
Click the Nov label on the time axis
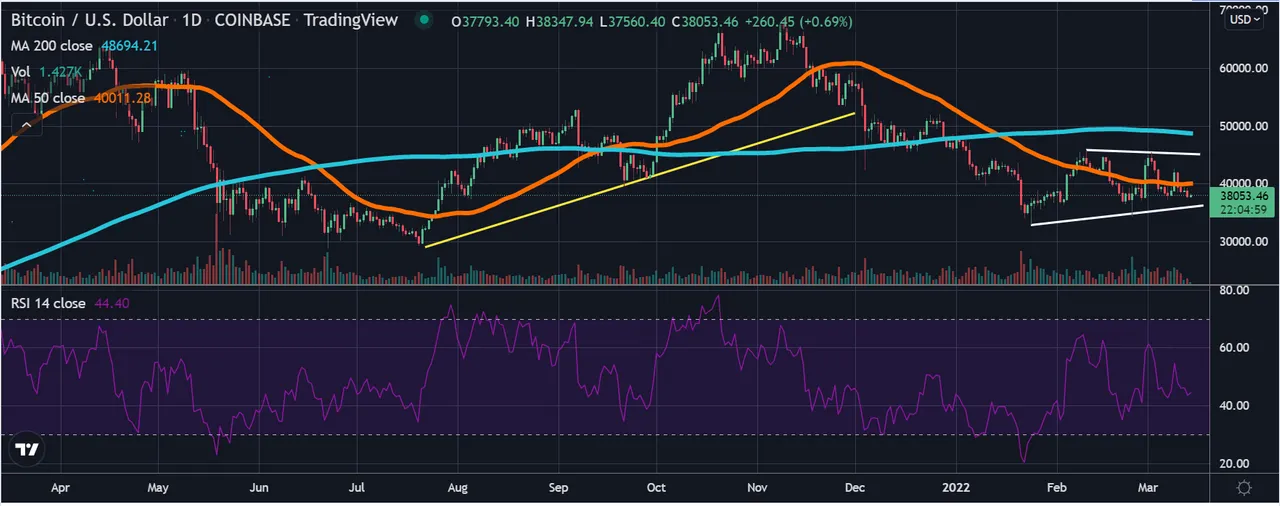pos(757,489)
